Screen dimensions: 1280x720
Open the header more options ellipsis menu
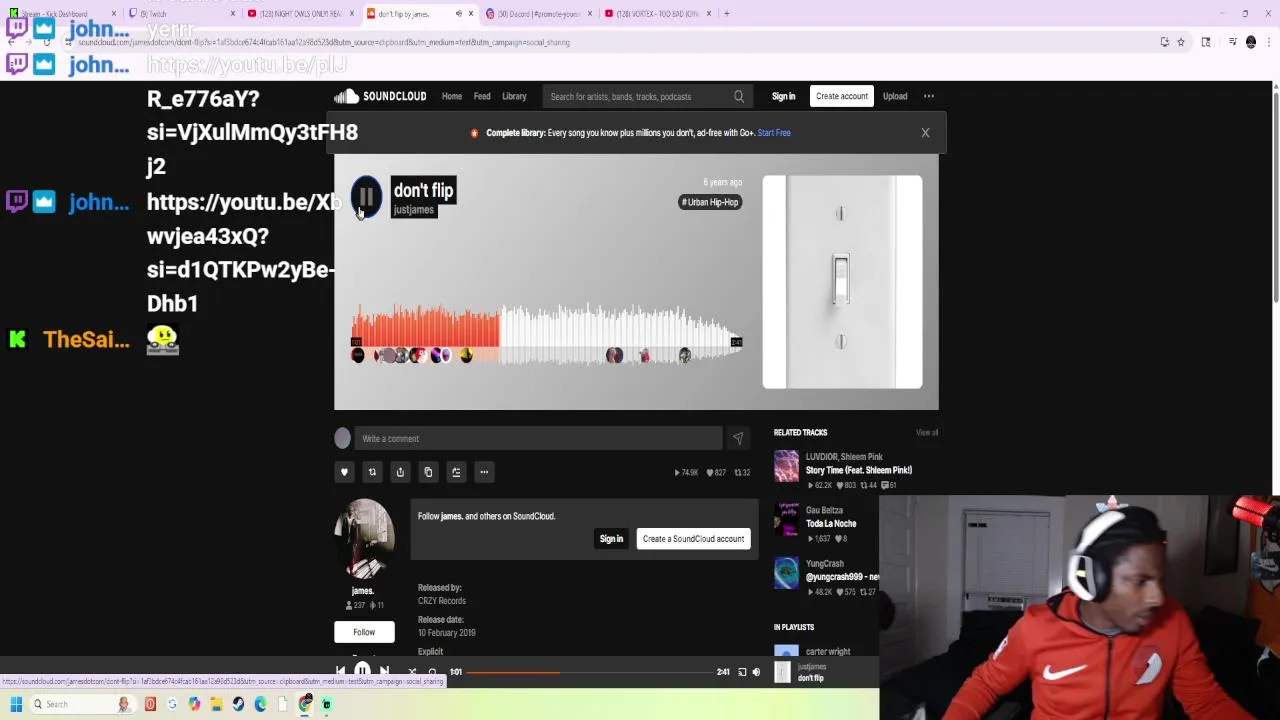[x=929, y=96]
